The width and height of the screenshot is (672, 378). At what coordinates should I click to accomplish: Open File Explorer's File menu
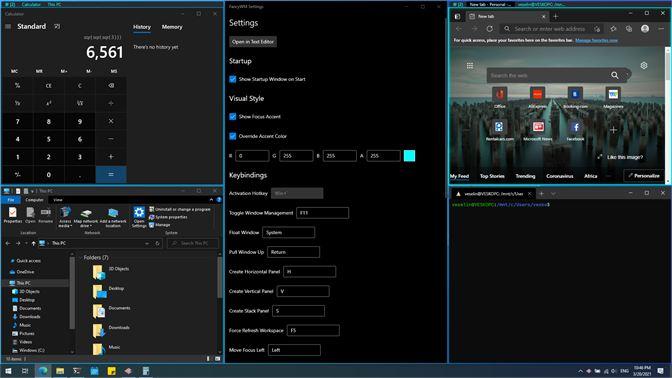11,200
